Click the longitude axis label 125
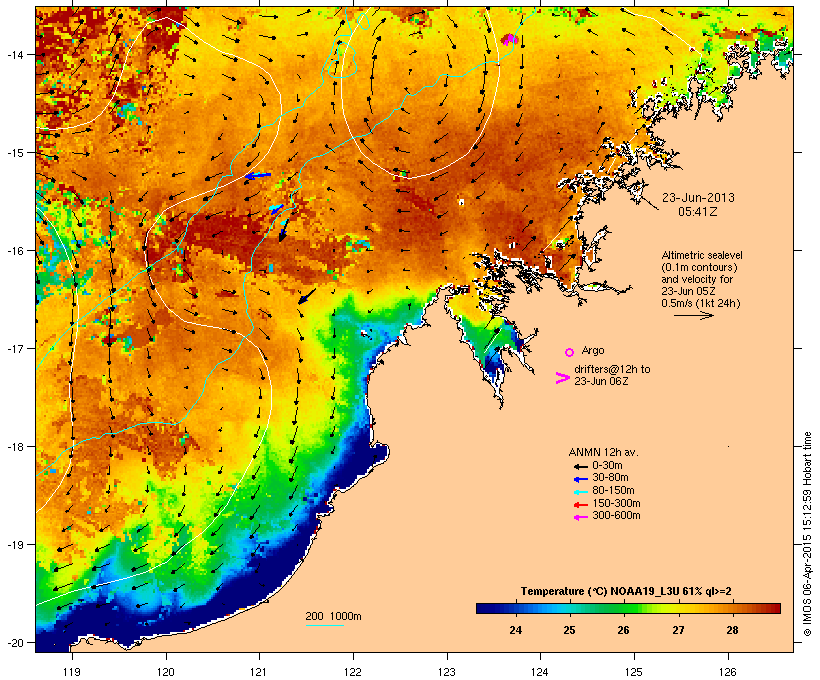This screenshot has height=680, width=820. click(x=634, y=672)
